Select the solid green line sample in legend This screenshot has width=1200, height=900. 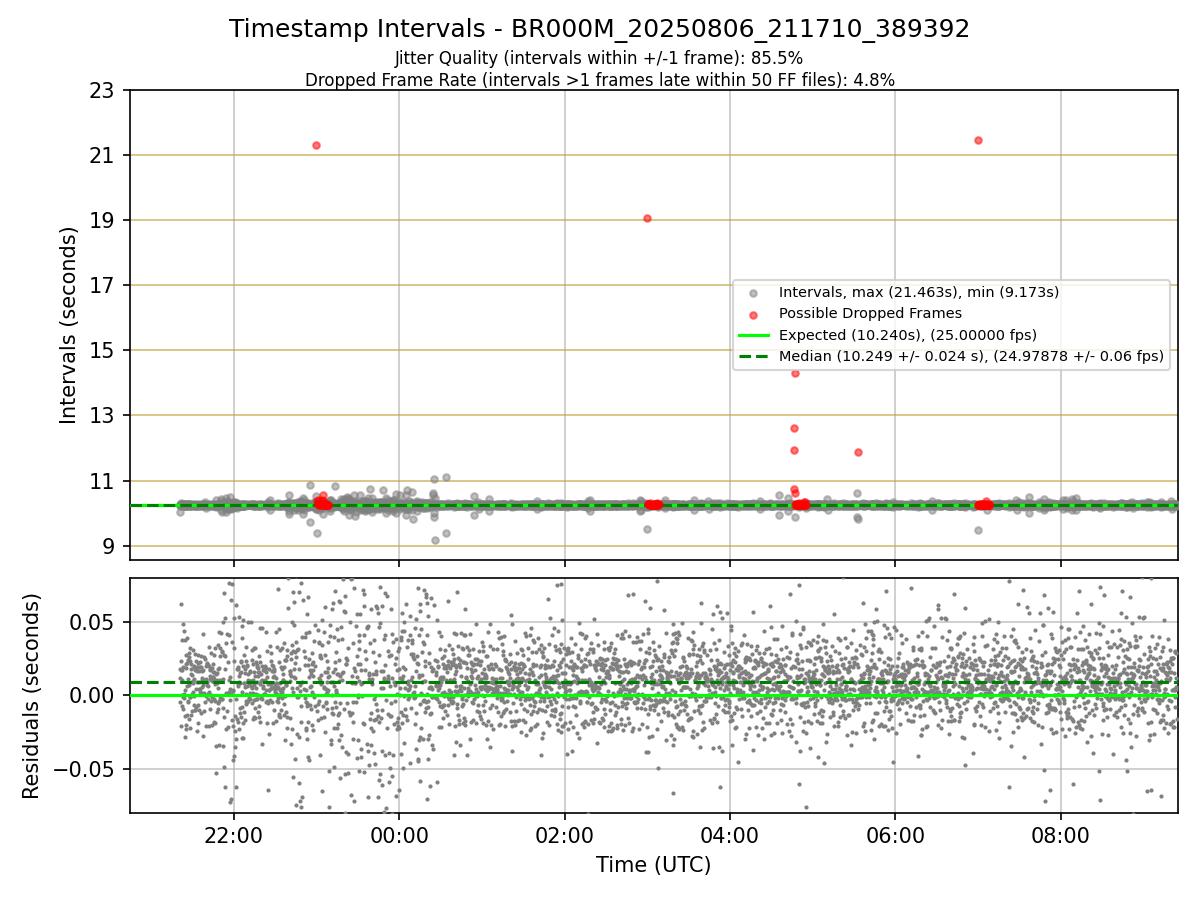[x=754, y=335]
